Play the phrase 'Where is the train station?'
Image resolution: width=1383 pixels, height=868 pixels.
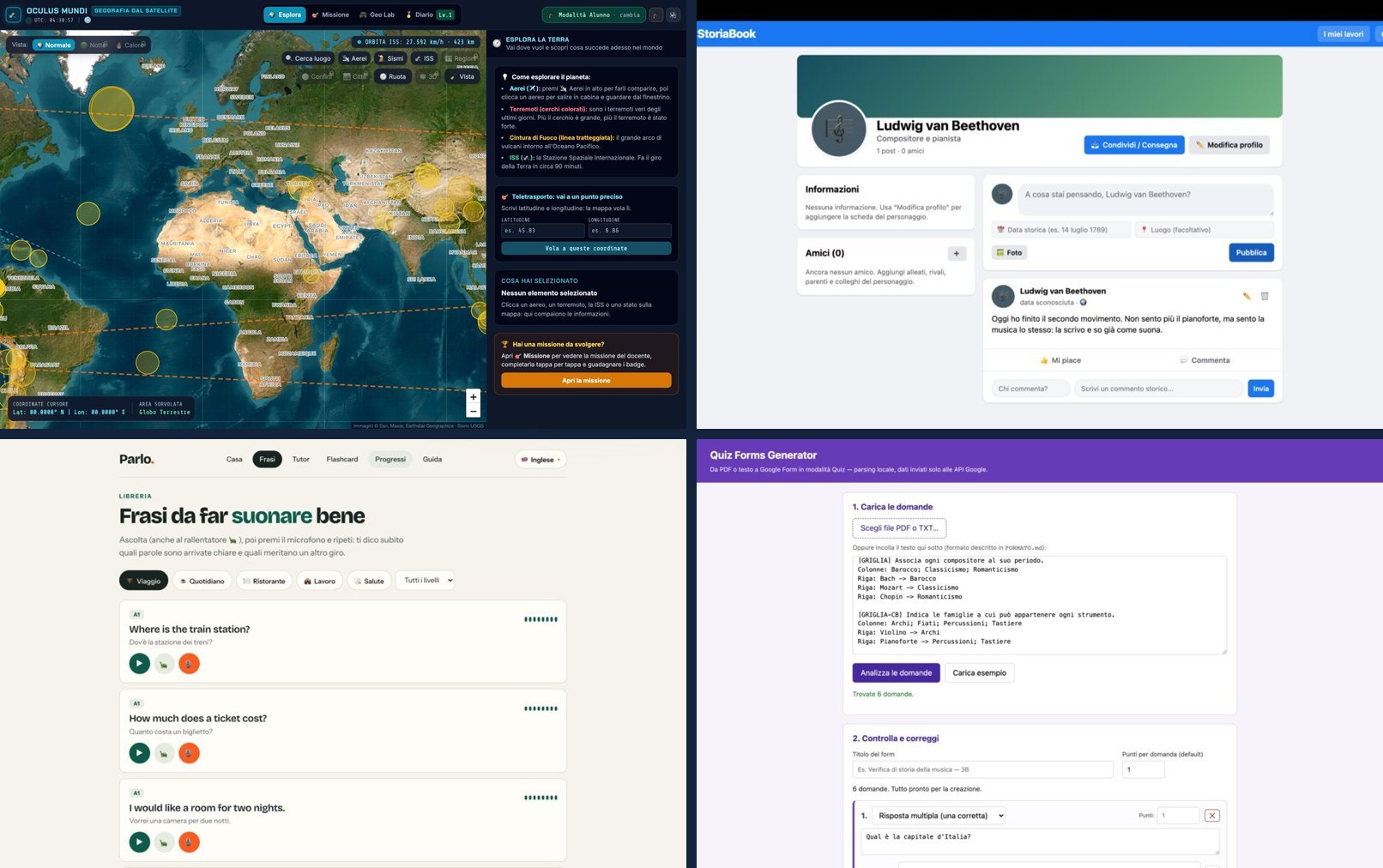(x=139, y=663)
